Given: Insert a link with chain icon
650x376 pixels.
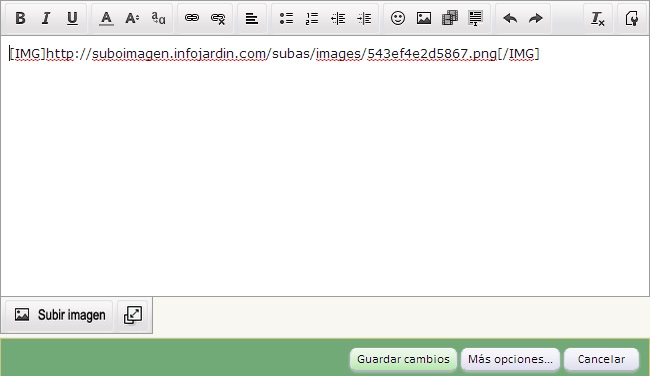Looking at the screenshot, I should 192,18.
